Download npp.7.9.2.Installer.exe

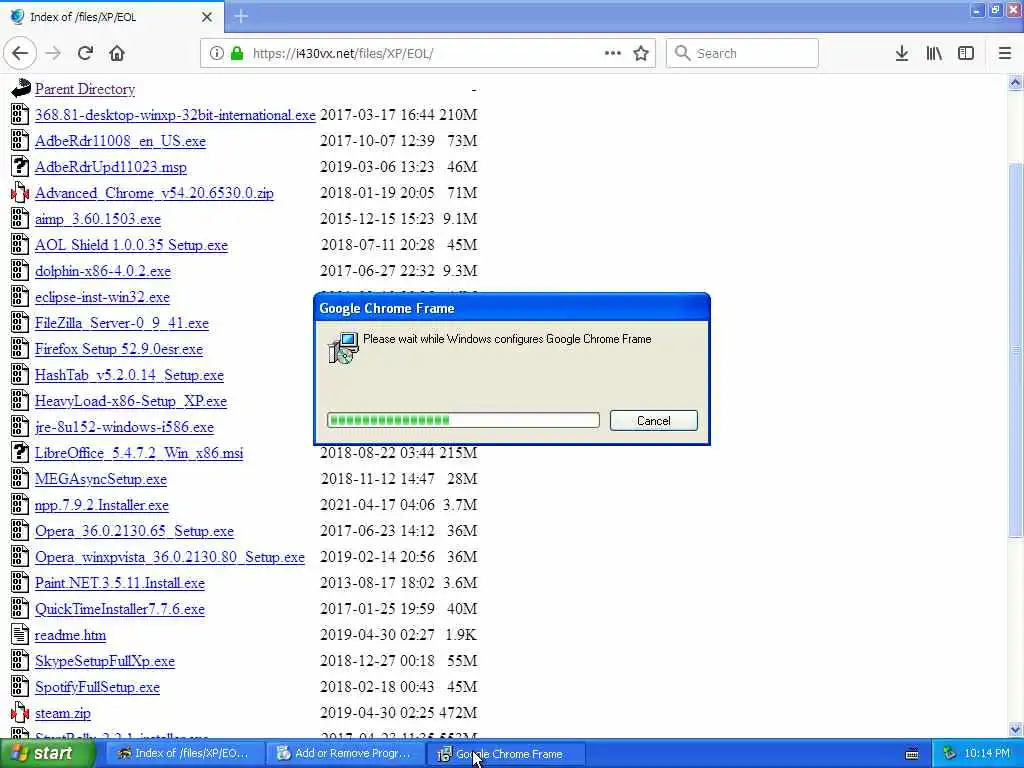pos(101,505)
